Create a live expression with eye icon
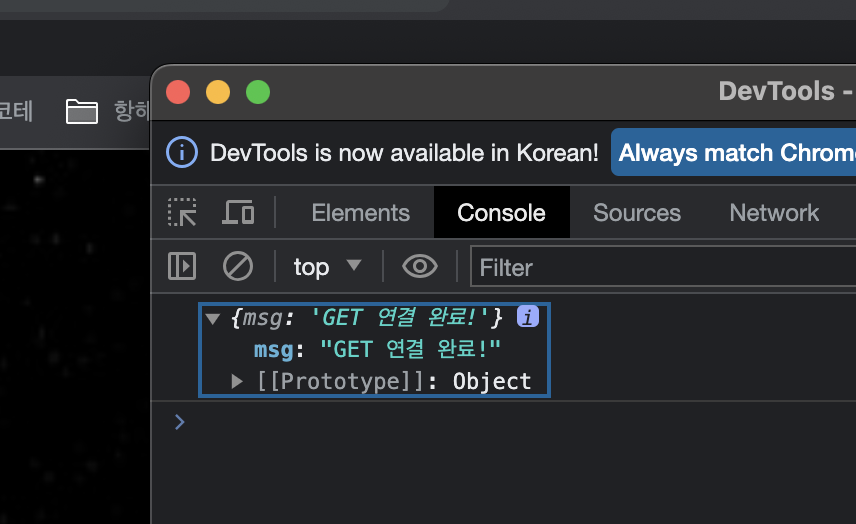Screen dimensions: 856x524 (x=420, y=266)
